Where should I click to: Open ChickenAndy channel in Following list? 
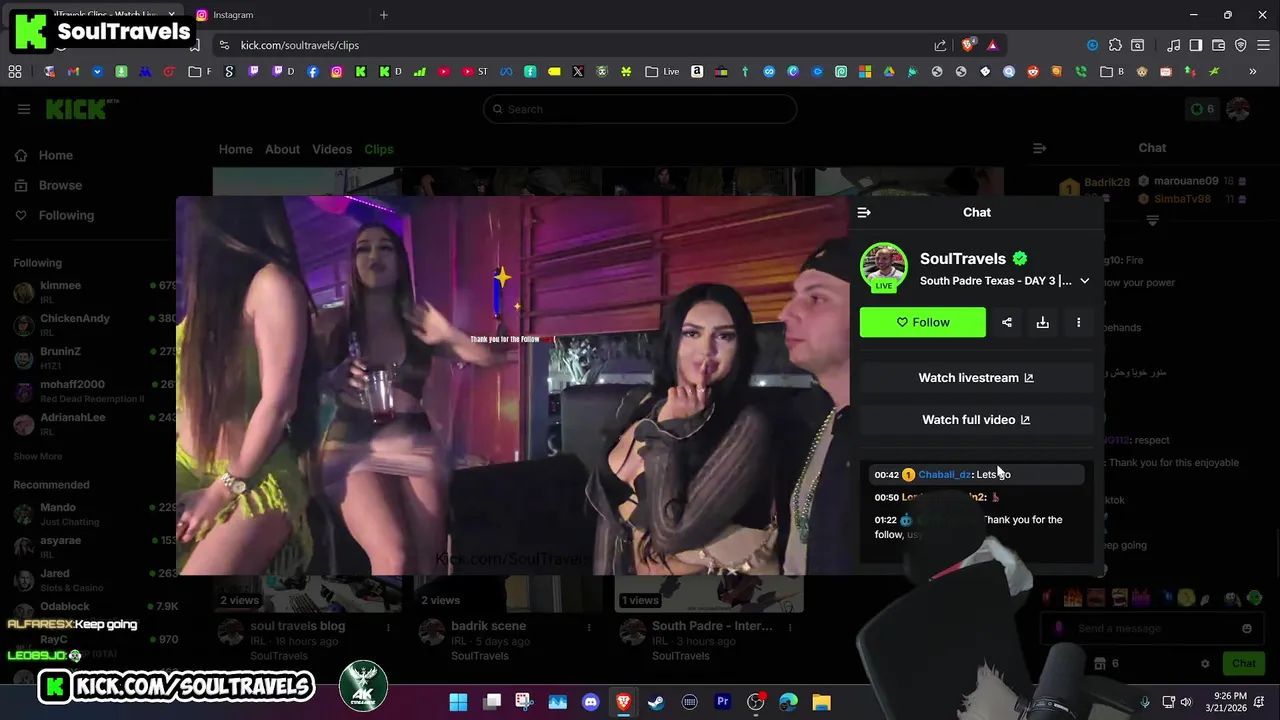coord(95,324)
